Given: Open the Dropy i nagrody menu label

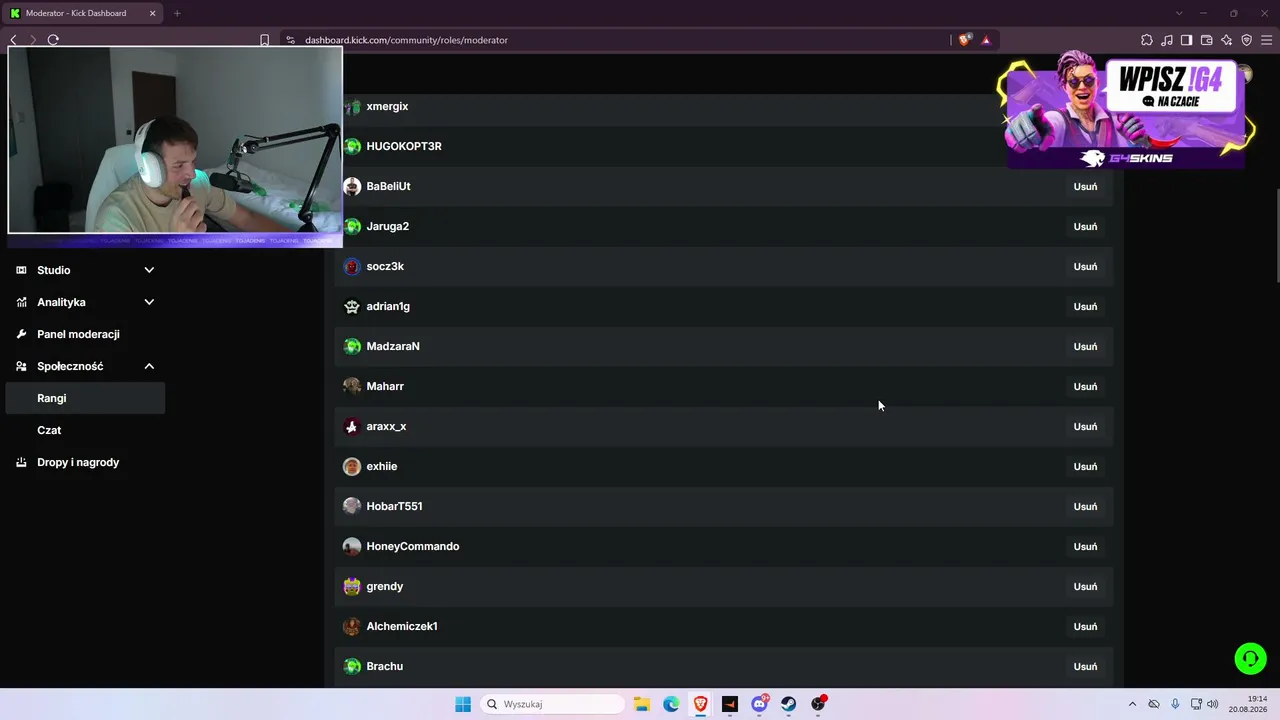Looking at the screenshot, I should (x=78, y=462).
